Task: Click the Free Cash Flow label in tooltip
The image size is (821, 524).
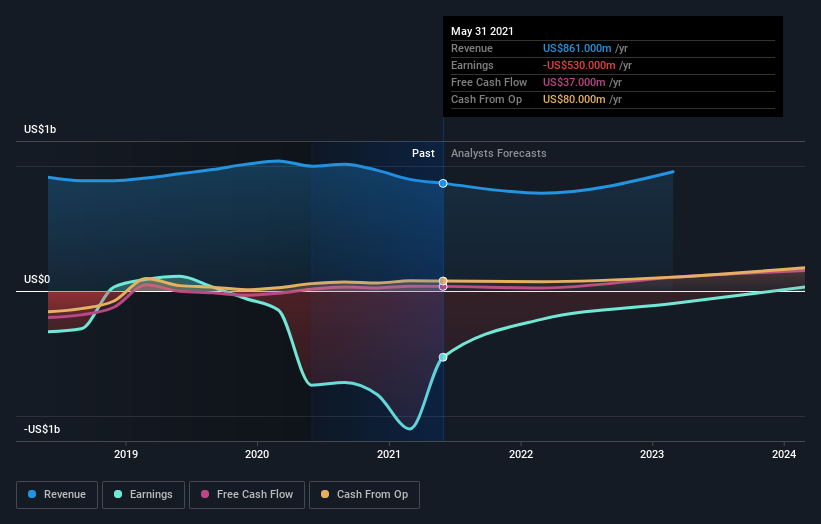Action: [x=489, y=82]
